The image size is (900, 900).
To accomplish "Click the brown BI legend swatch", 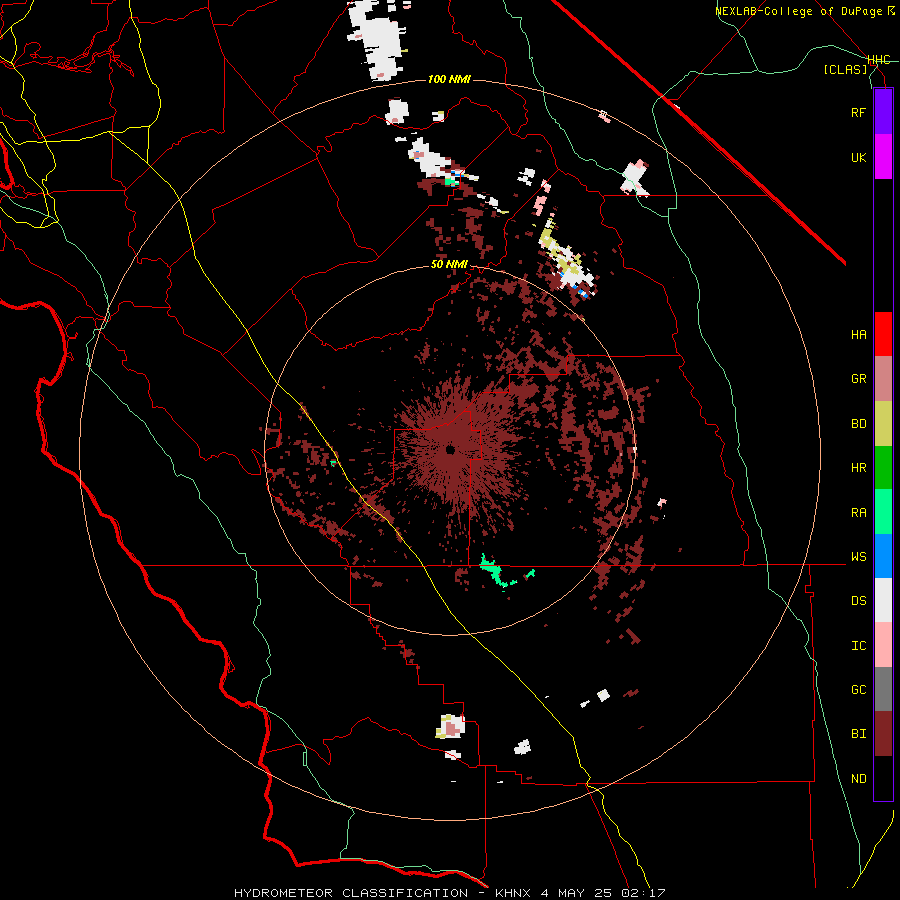I will tap(883, 734).
